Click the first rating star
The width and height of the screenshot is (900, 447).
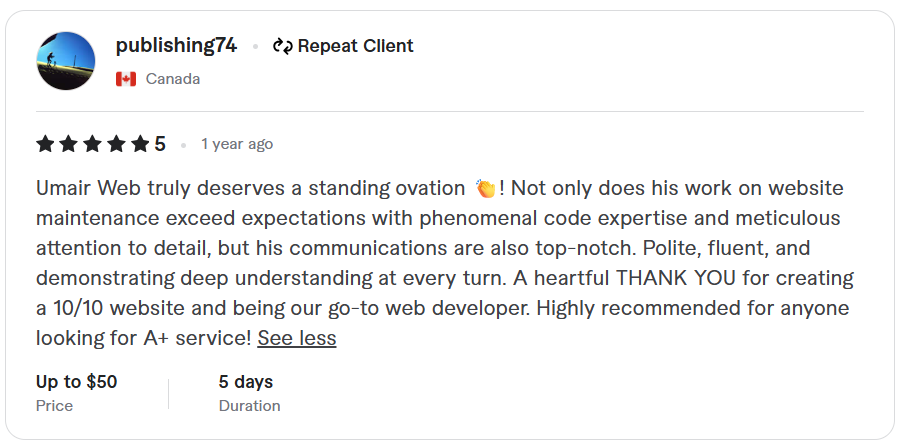click(x=45, y=144)
